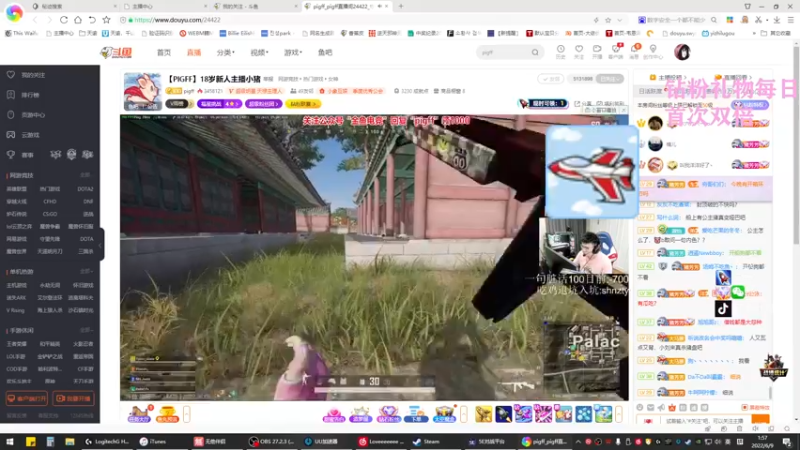Screen dimensions: 800x450
Task: Open the 直播投稿 tab in chat panel
Action: pyautogui.click(x=733, y=78)
